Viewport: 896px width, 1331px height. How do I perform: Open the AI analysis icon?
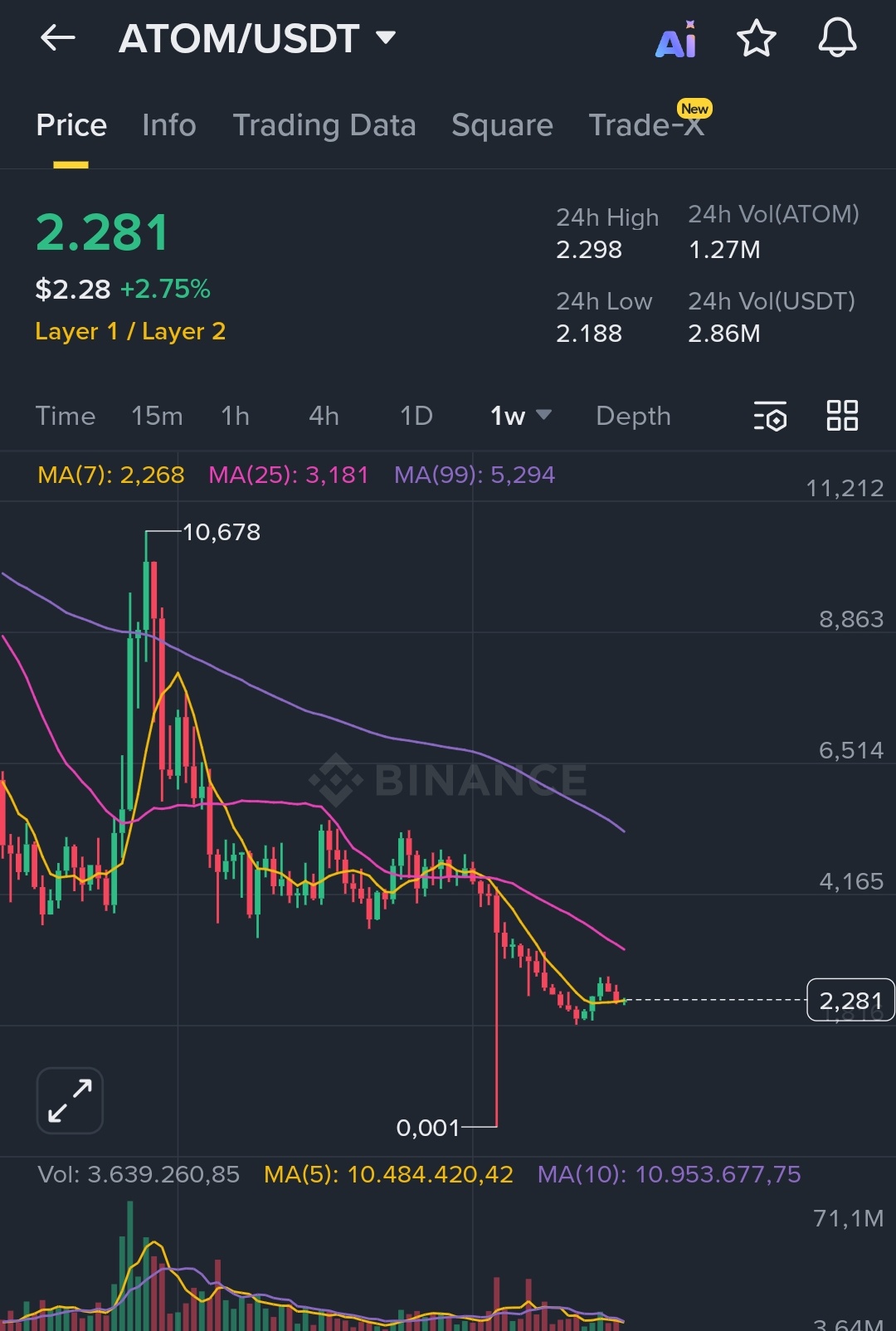click(676, 39)
